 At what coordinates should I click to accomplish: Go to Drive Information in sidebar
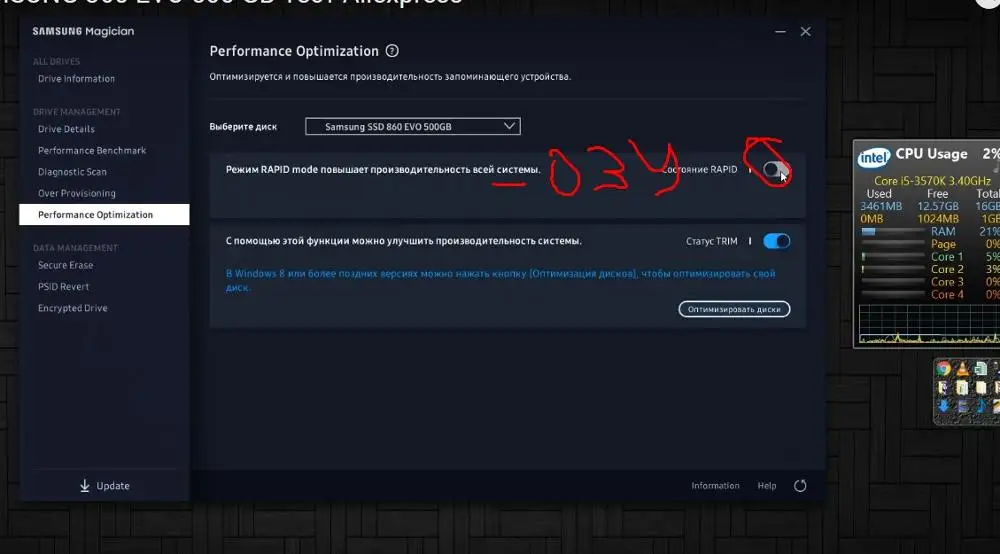point(77,79)
